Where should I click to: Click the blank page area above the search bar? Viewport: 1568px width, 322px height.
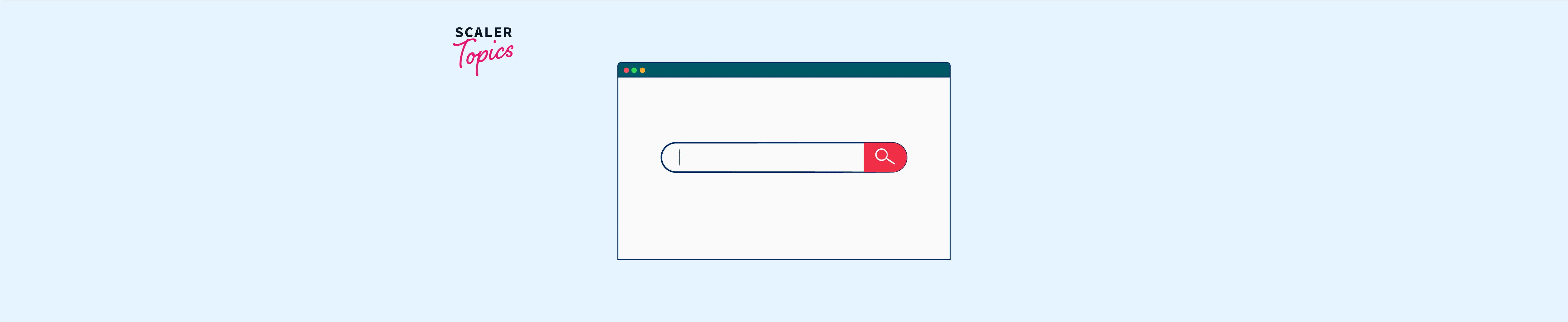point(784,110)
